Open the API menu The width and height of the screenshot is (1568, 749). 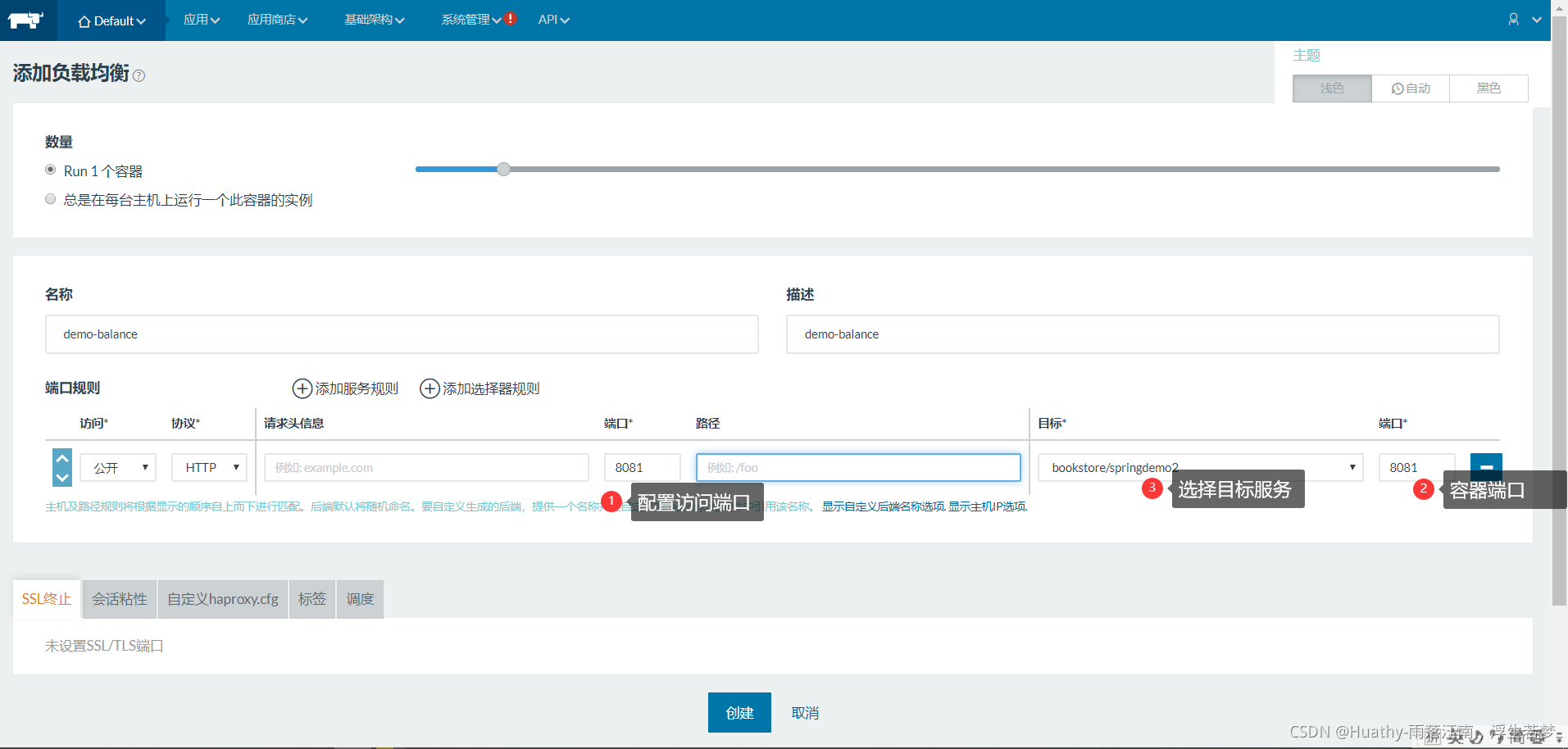tap(553, 20)
